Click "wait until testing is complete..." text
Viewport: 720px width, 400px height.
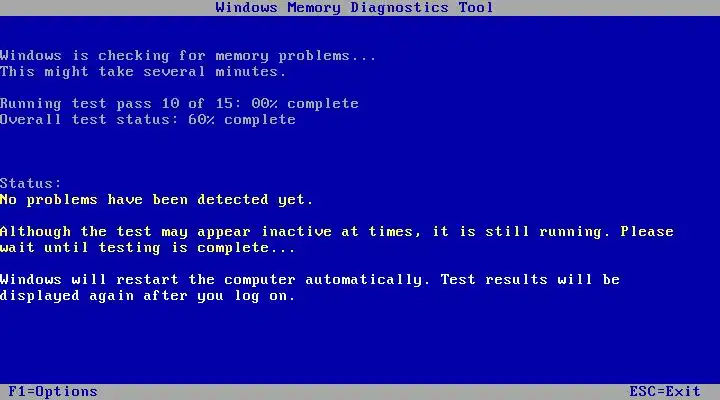tap(147, 248)
